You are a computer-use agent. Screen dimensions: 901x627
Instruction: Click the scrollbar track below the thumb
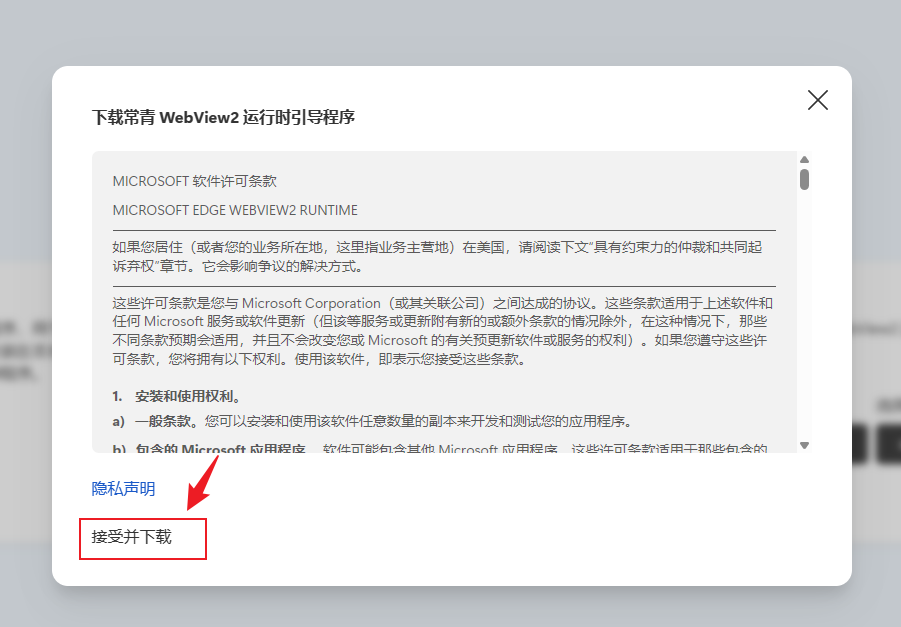coord(804,320)
